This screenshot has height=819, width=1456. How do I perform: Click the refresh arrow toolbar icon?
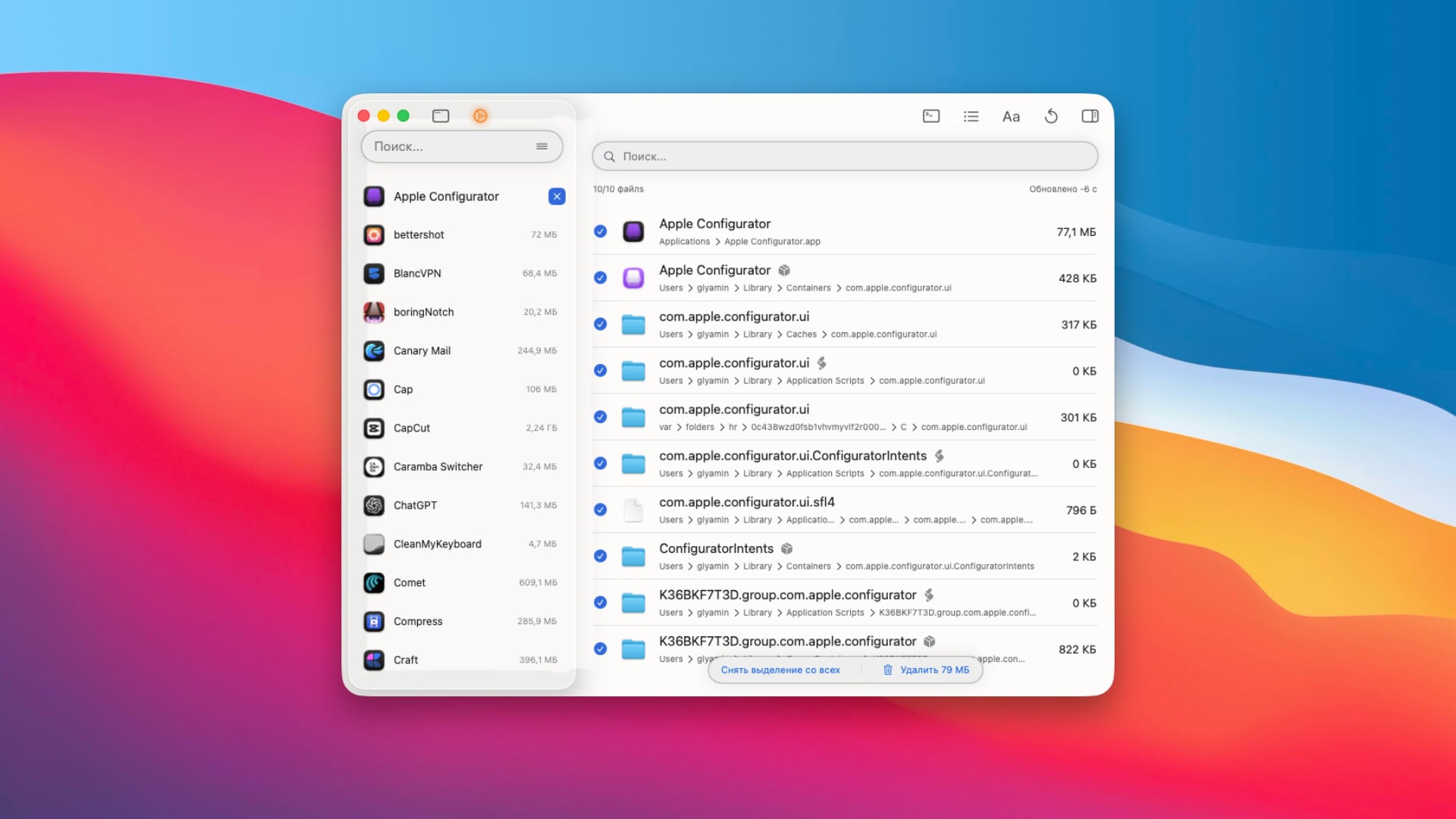[x=1051, y=116]
